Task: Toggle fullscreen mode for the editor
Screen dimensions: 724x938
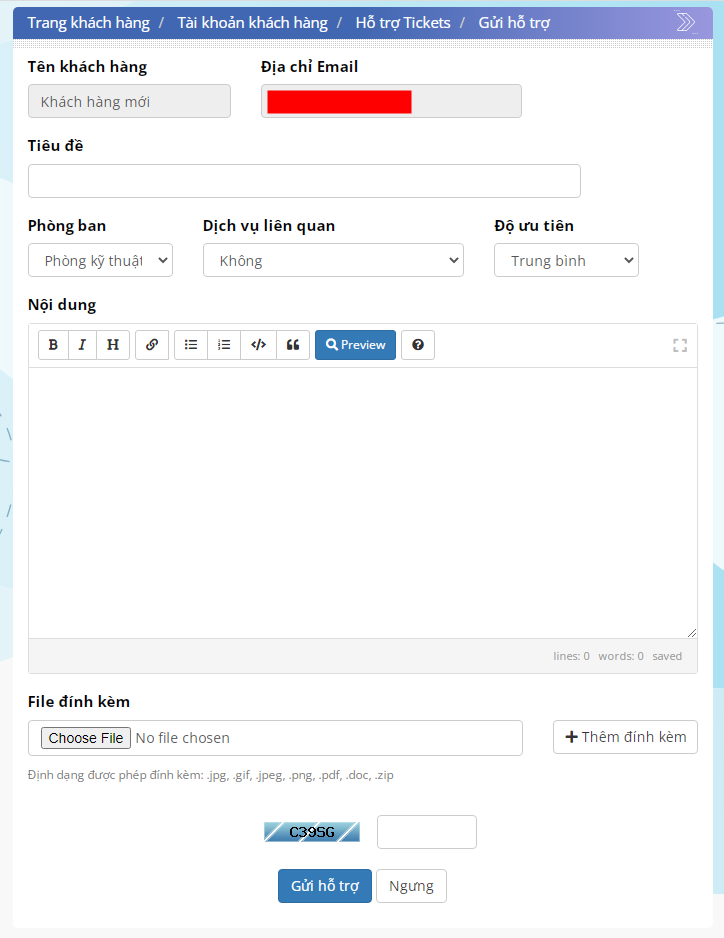Action: pos(680,346)
